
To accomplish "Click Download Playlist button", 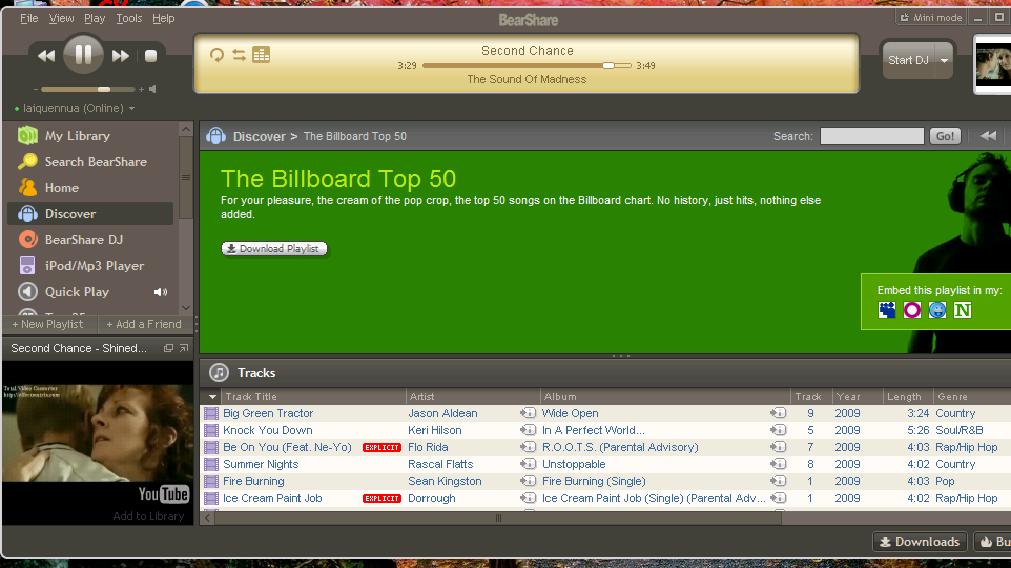I will 274,248.
